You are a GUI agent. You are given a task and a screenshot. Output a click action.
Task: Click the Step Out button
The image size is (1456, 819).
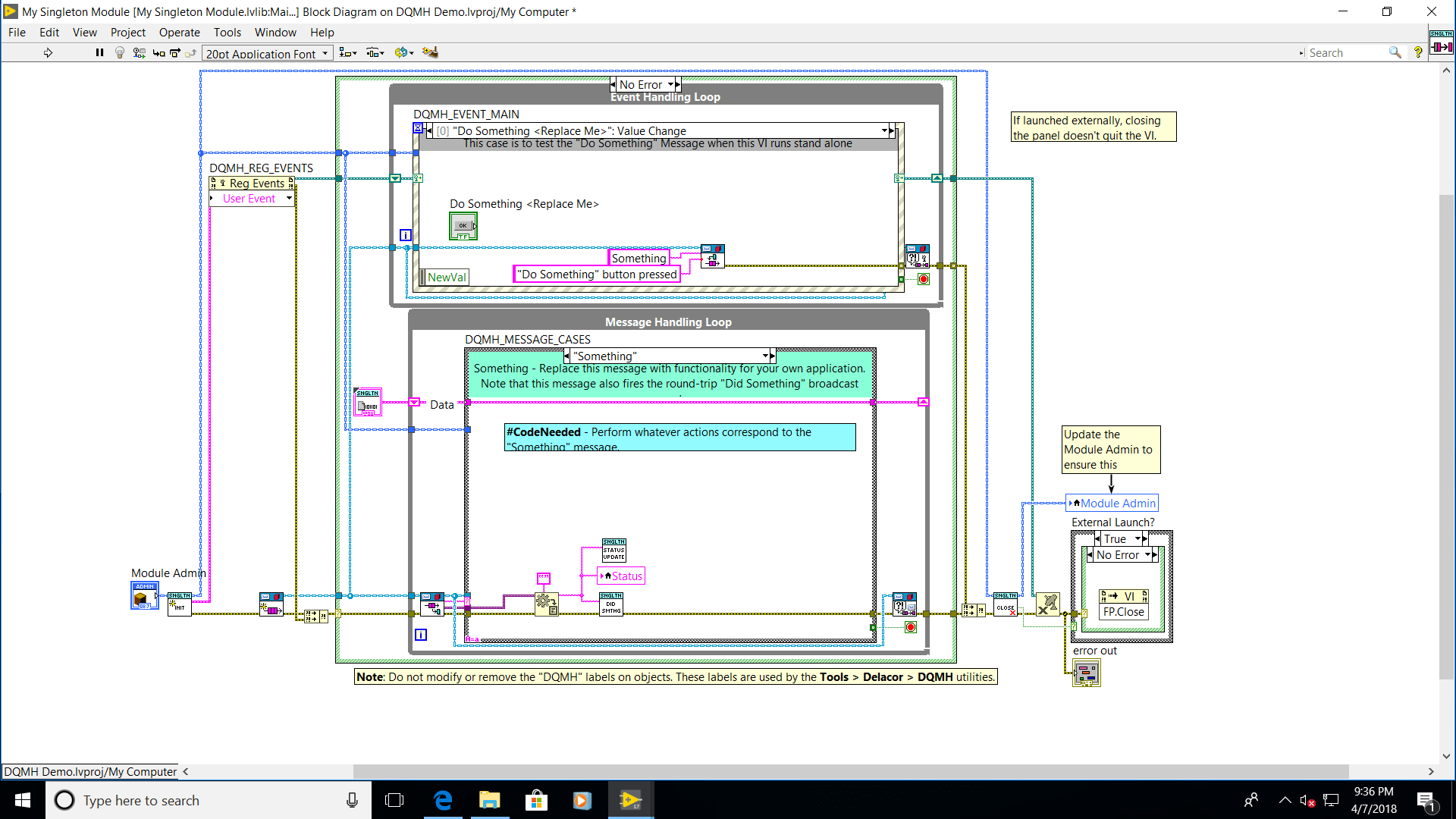[x=191, y=52]
